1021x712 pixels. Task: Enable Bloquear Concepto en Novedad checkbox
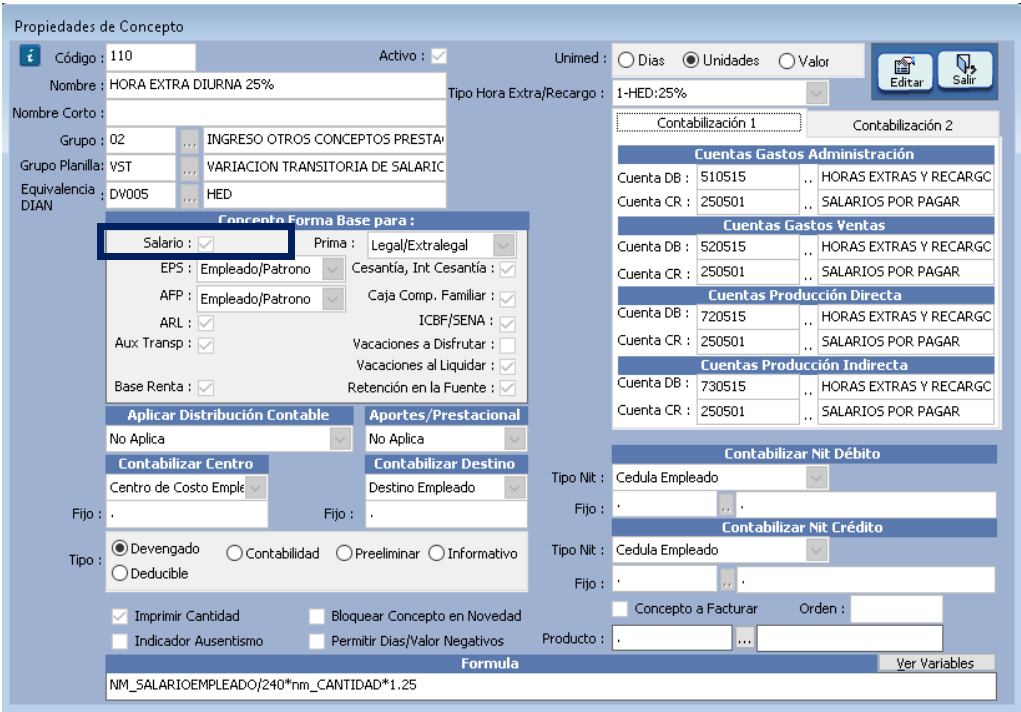pos(316,616)
